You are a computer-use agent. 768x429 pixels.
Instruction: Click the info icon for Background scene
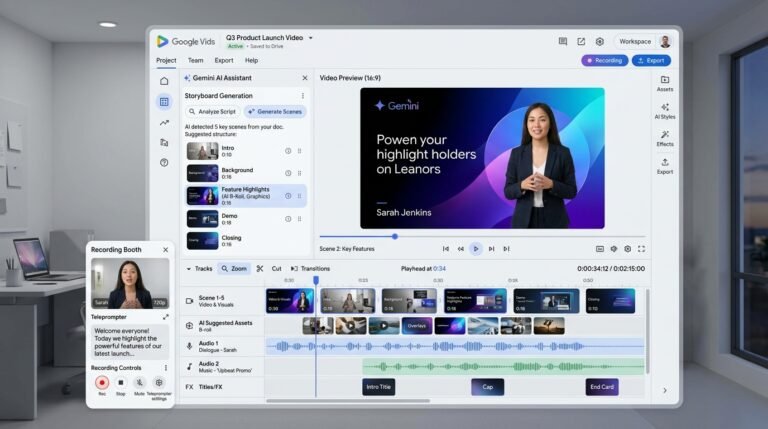288,173
